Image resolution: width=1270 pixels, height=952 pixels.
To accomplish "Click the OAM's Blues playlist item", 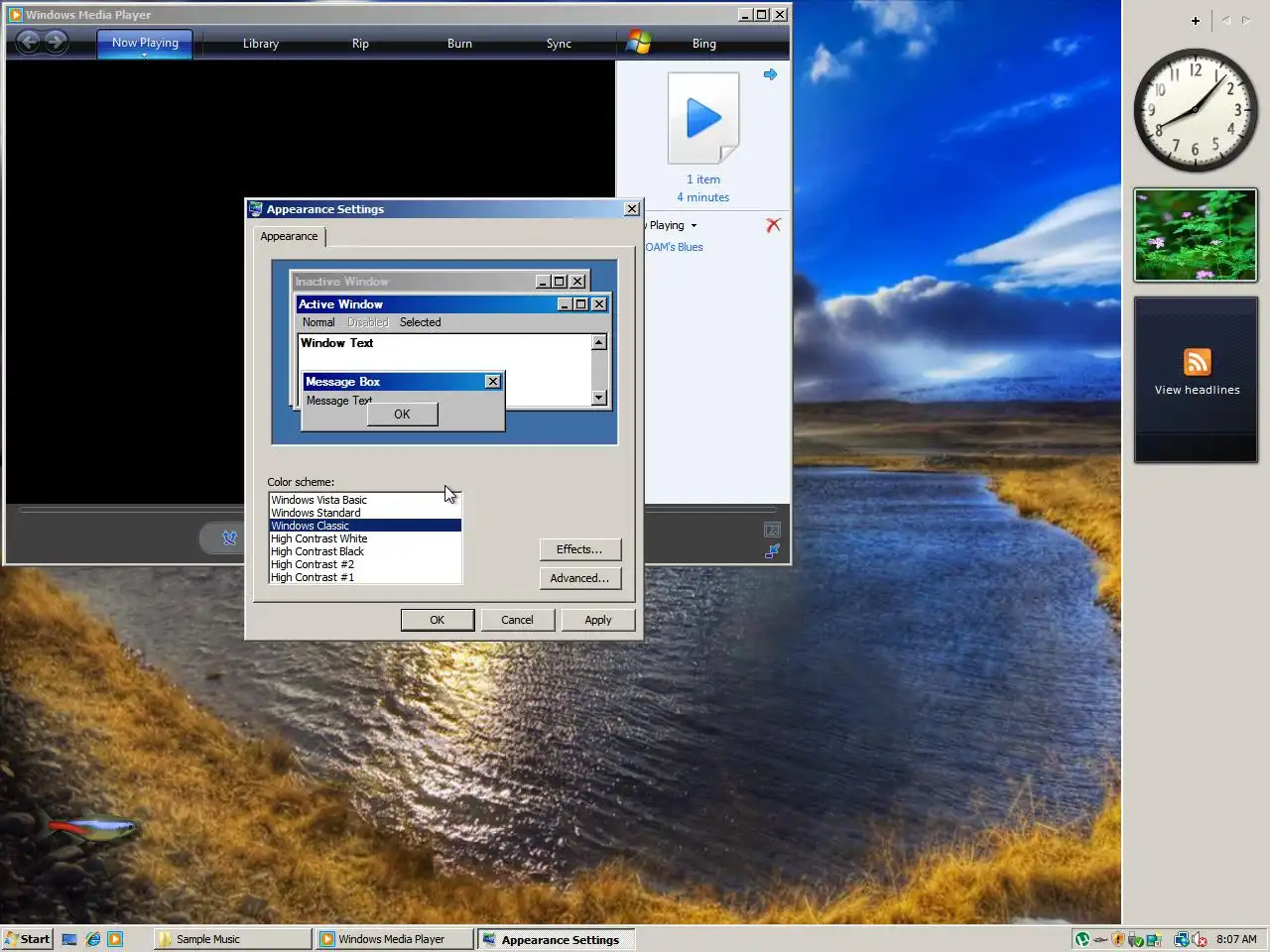I will (x=675, y=247).
